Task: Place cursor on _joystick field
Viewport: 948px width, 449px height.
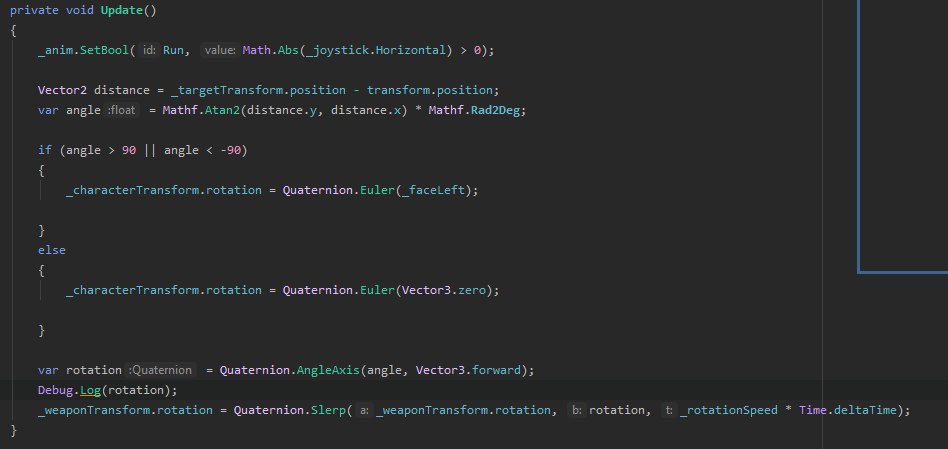Action: point(337,50)
